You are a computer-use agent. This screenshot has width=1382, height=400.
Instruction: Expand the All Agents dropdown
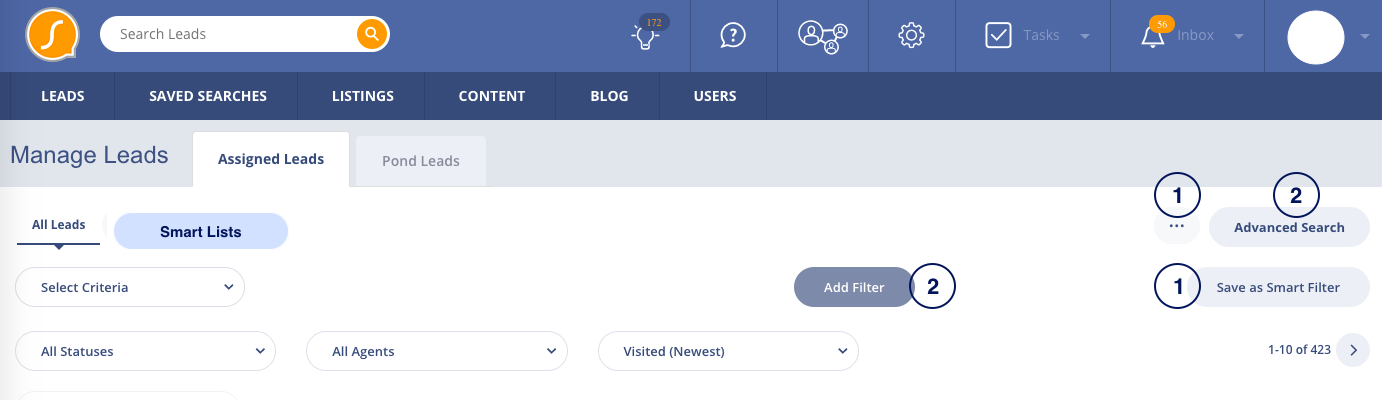point(436,351)
